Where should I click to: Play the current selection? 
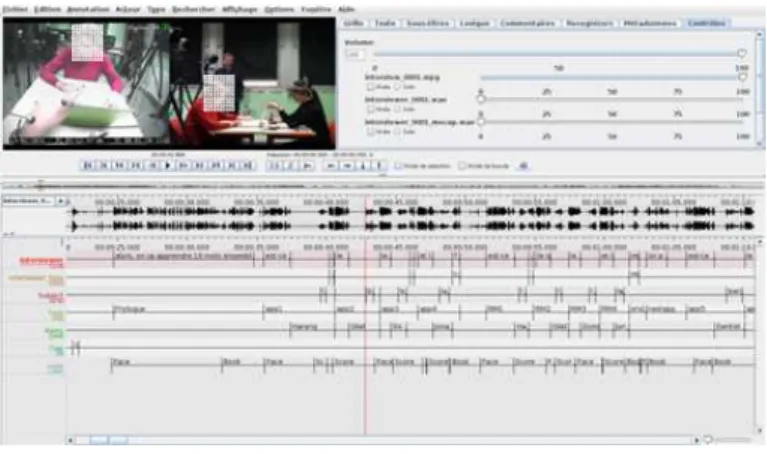pyautogui.click(x=275, y=166)
